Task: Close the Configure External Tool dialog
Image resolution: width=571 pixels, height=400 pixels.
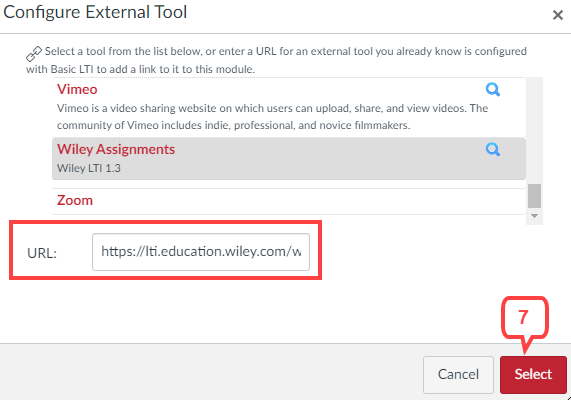Action: pos(558,15)
